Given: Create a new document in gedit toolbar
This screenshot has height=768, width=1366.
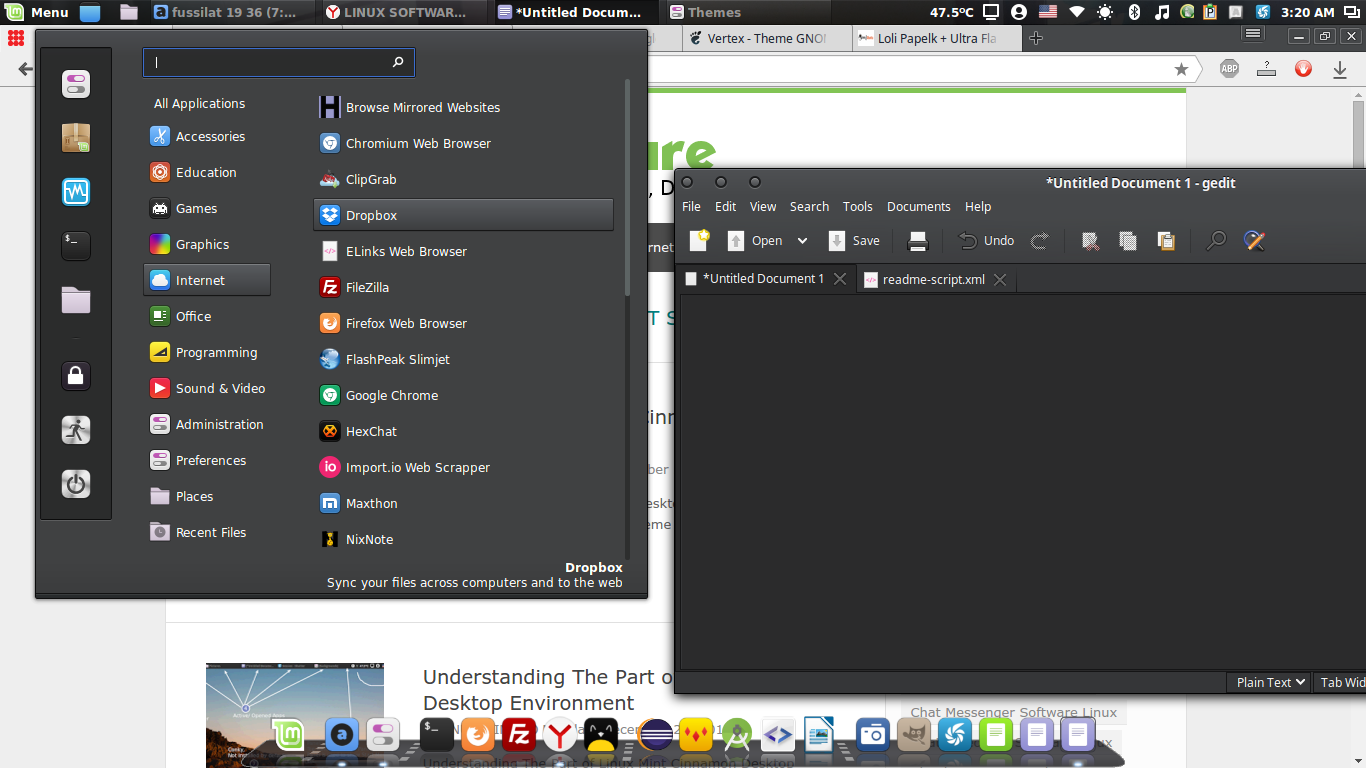Looking at the screenshot, I should (699, 240).
